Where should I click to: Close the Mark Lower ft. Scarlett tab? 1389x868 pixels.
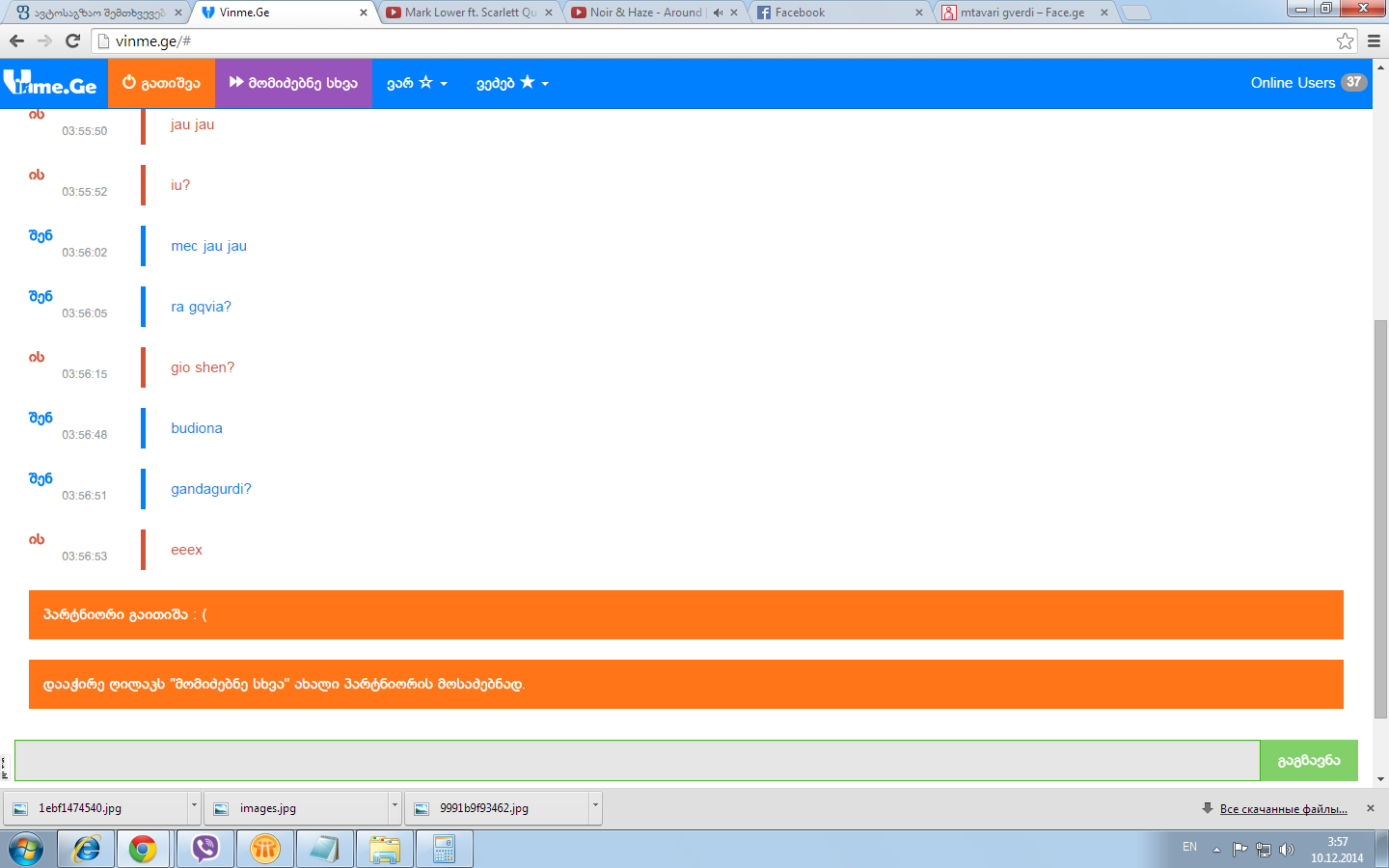[x=549, y=13]
